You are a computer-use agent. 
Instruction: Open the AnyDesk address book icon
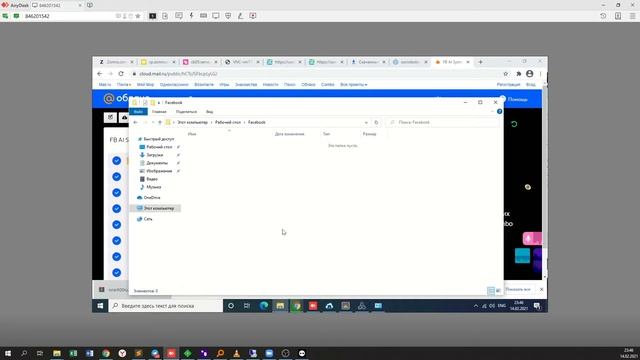pyautogui.click(x=618, y=16)
